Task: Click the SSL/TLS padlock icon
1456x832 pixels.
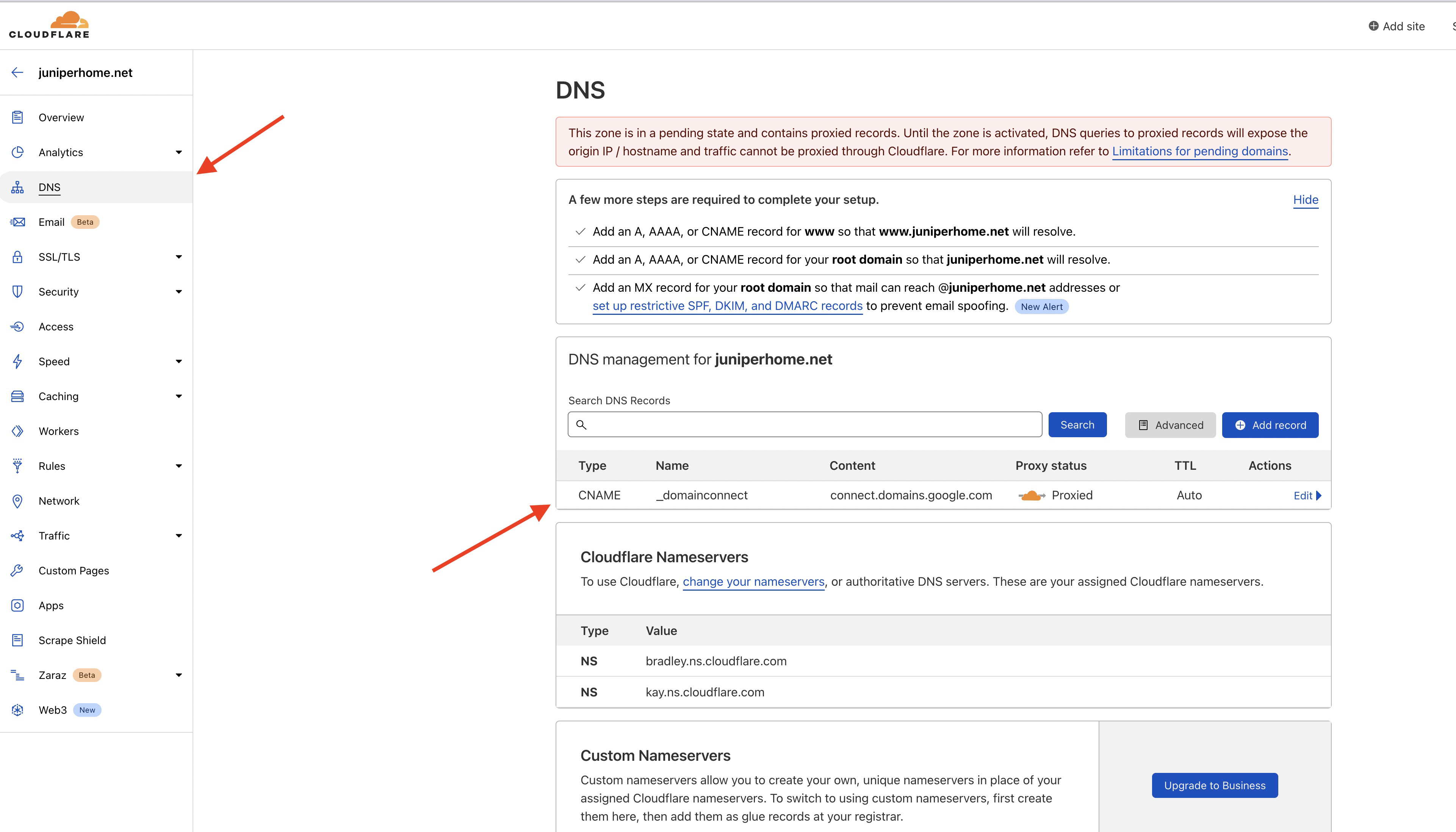Action: (18, 256)
